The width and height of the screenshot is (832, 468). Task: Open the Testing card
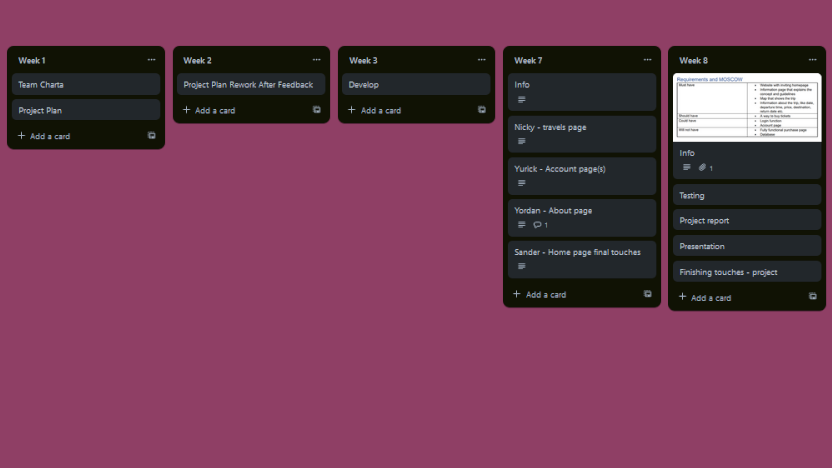(x=747, y=195)
